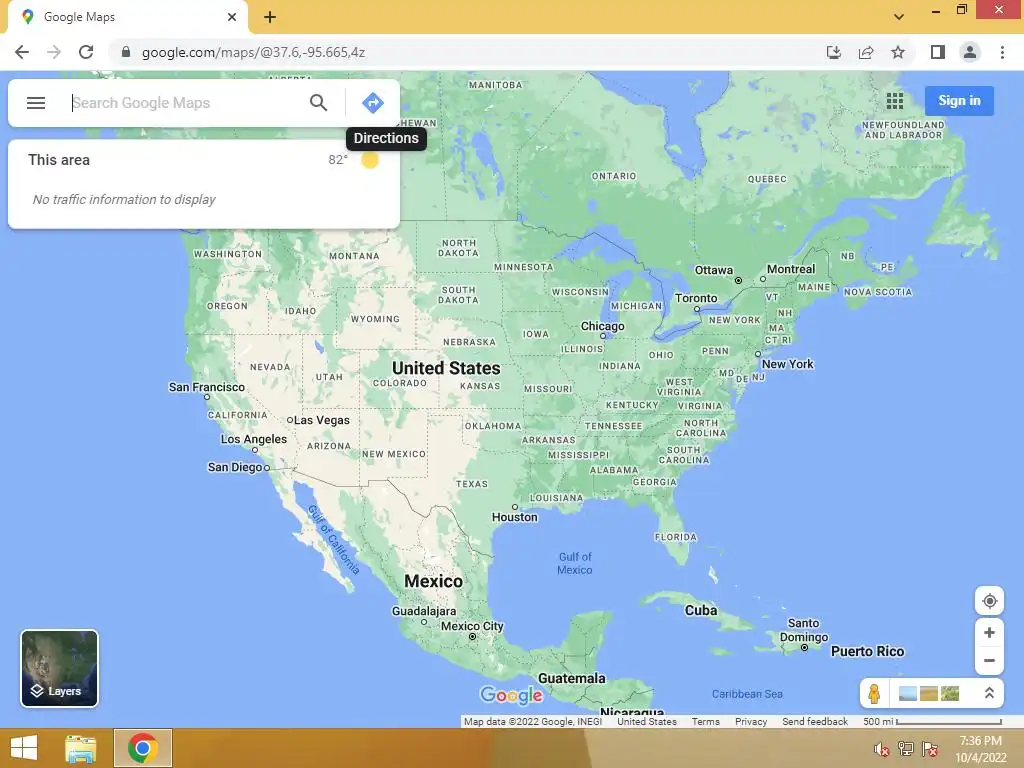Click the sunny weather icon
1024x768 pixels.
(370, 160)
